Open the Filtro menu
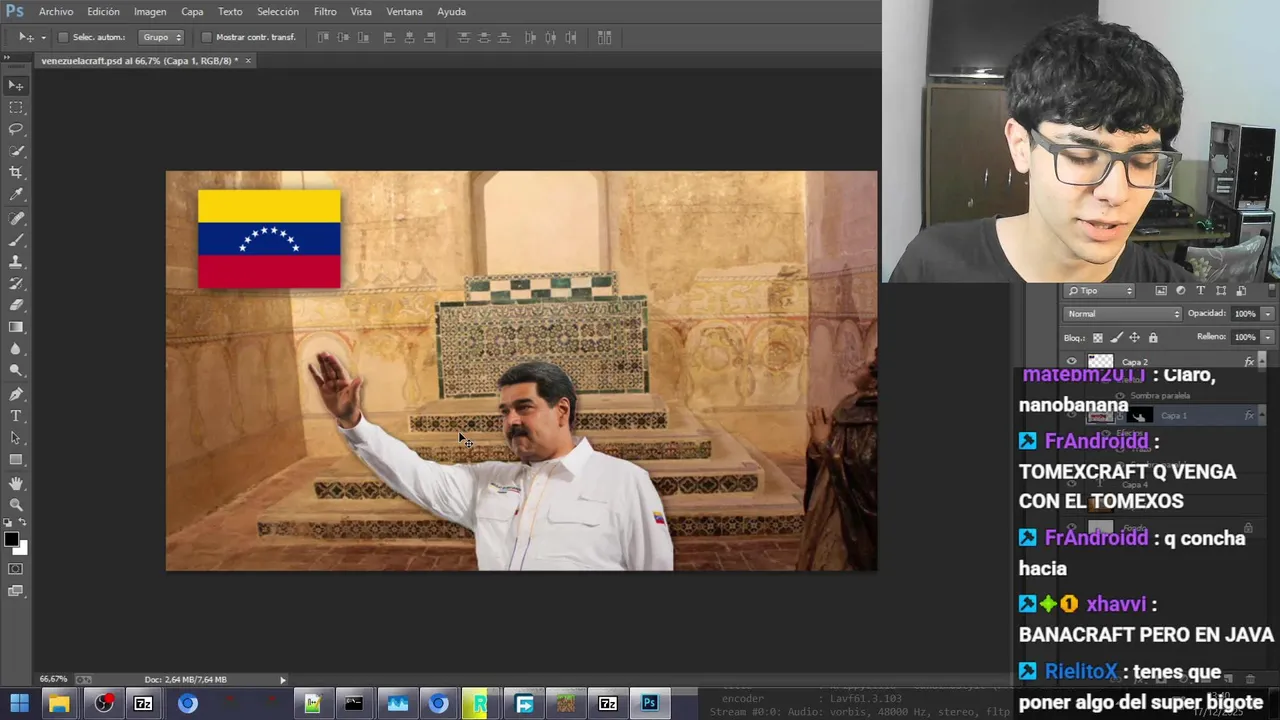The width and height of the screenshot is (1280, 720). point(325,11)
